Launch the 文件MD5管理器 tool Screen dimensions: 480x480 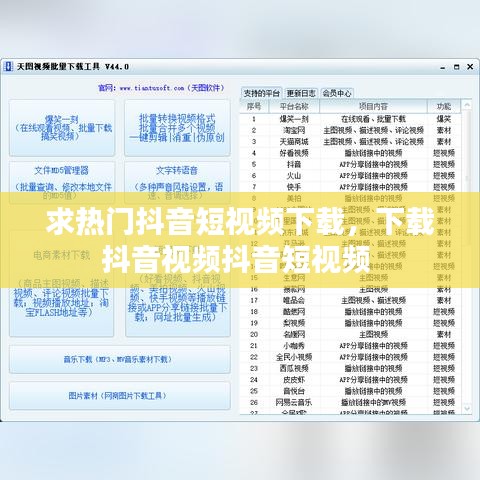tap(62, 183)
